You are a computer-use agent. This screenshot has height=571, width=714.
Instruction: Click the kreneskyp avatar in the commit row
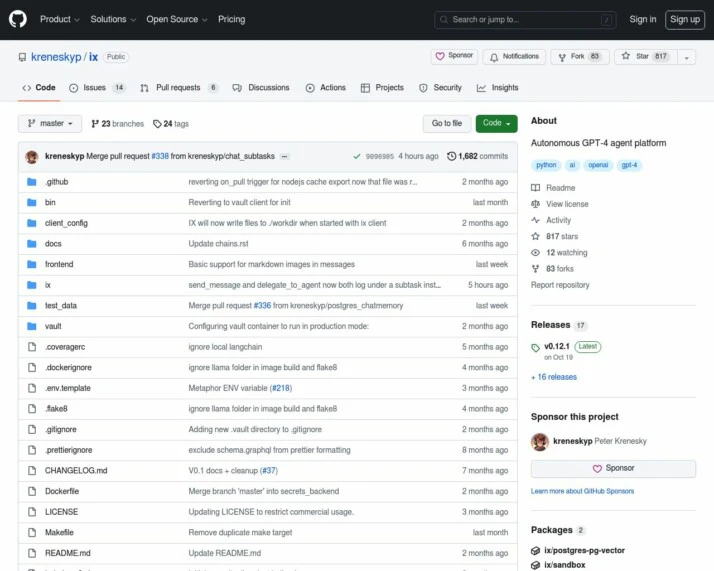click(32, 157)
